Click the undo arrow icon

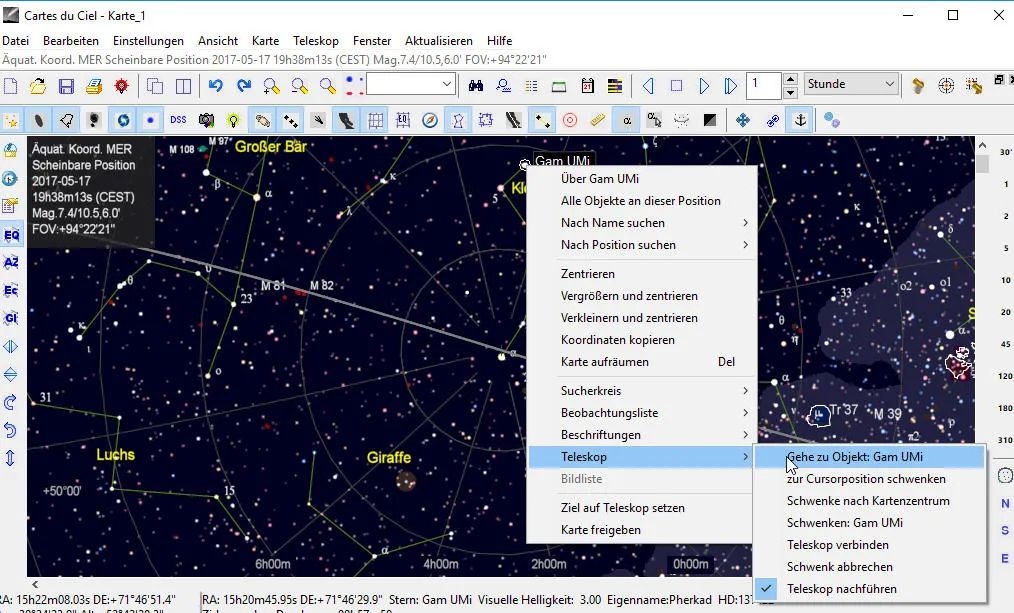(215, 86)
